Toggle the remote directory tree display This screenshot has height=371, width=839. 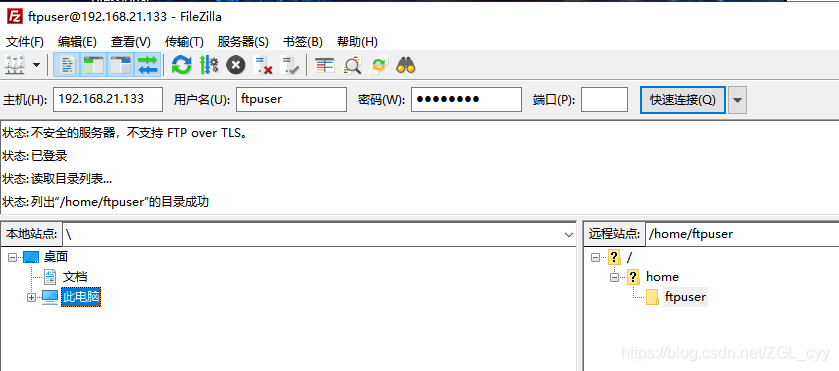click(120, 65)
